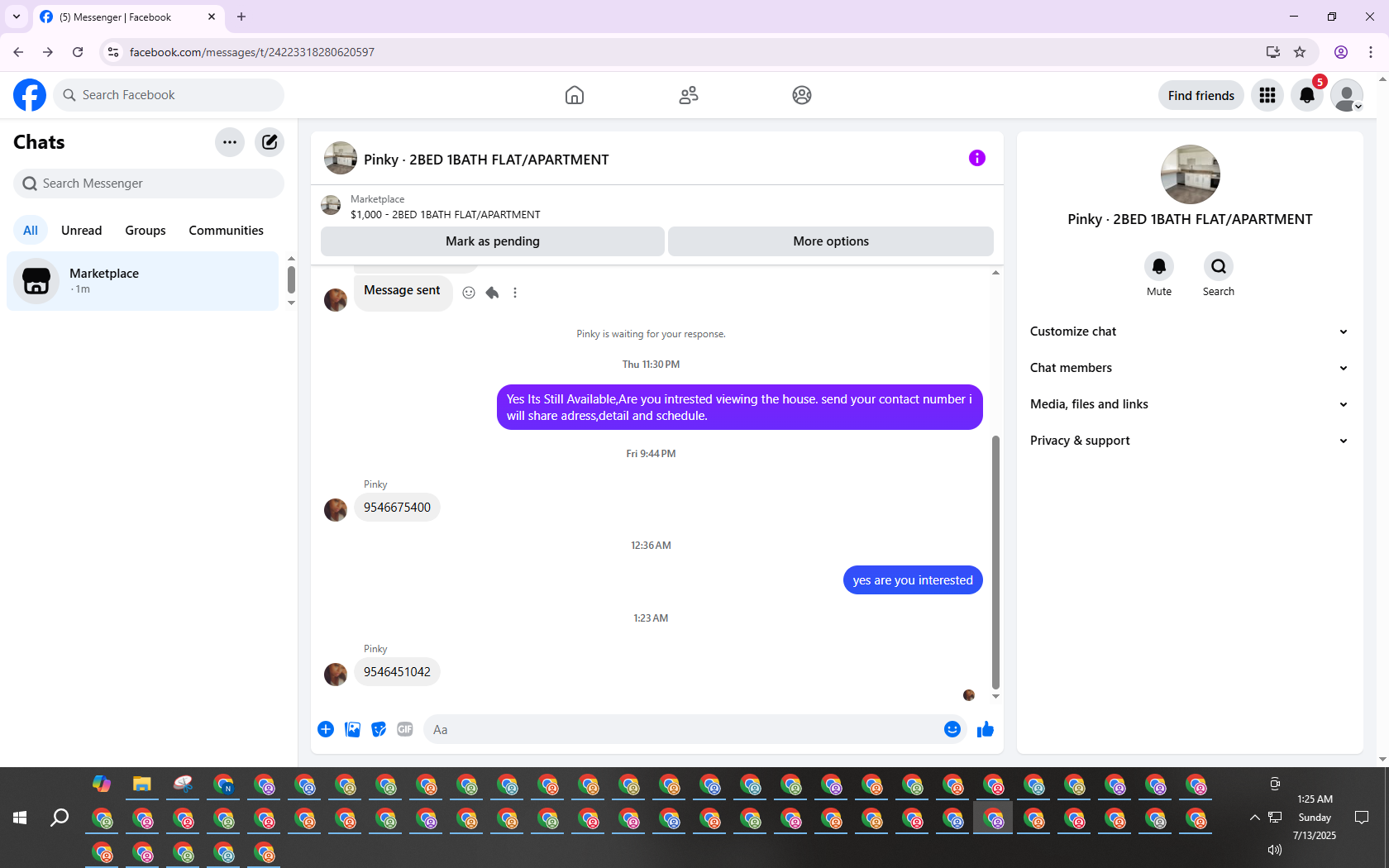Open the Facebook Home icon

click(575, 95)
